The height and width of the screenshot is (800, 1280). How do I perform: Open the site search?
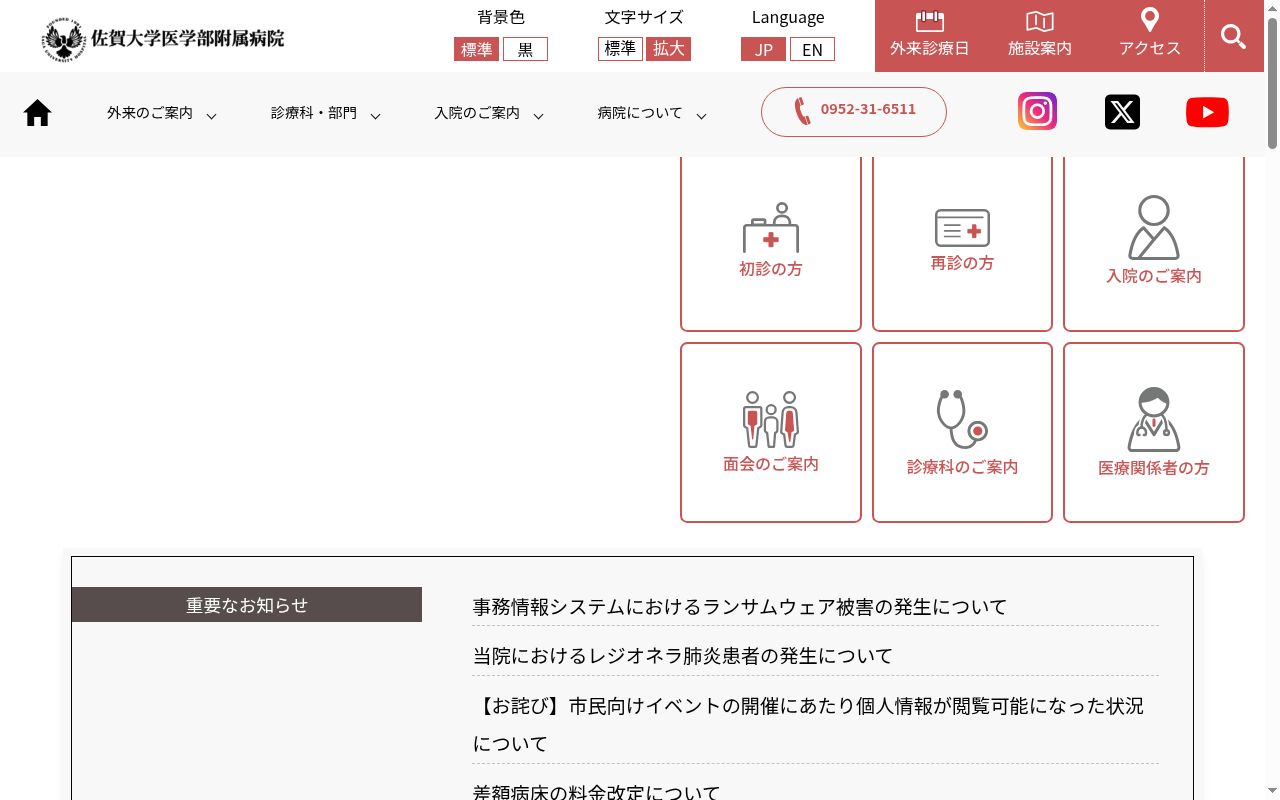pos(1233,36)
